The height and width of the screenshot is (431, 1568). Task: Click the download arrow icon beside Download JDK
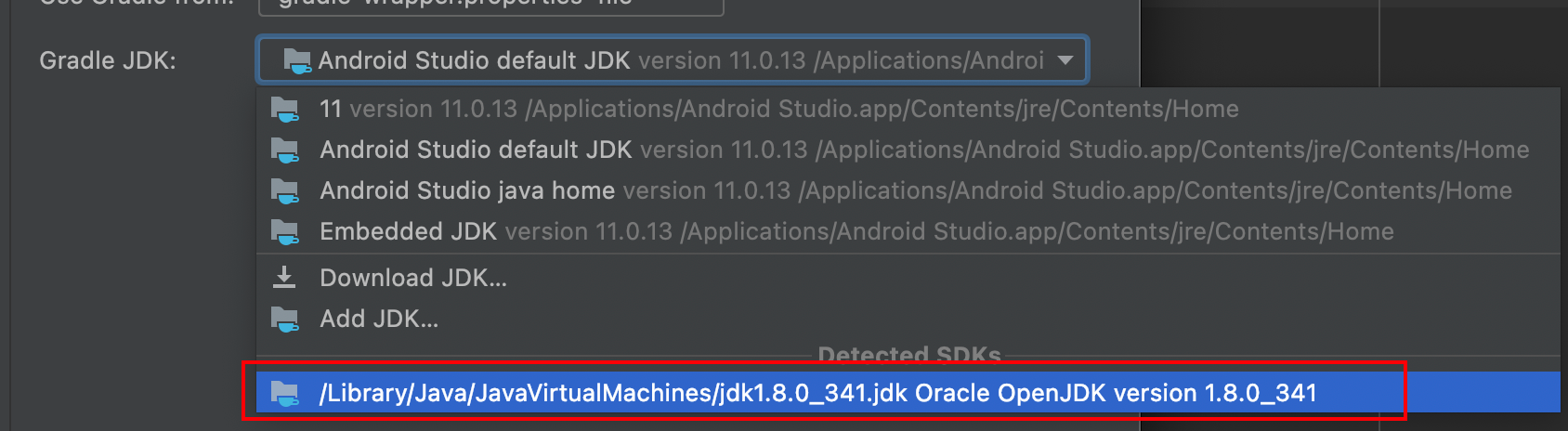pyautogui.click(x=284, y=278)
